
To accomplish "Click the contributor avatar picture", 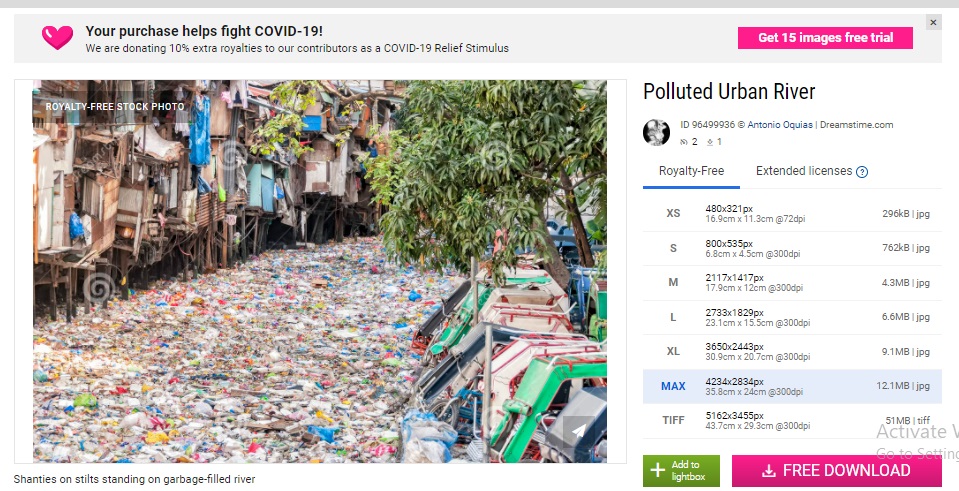I will (656, 133).
